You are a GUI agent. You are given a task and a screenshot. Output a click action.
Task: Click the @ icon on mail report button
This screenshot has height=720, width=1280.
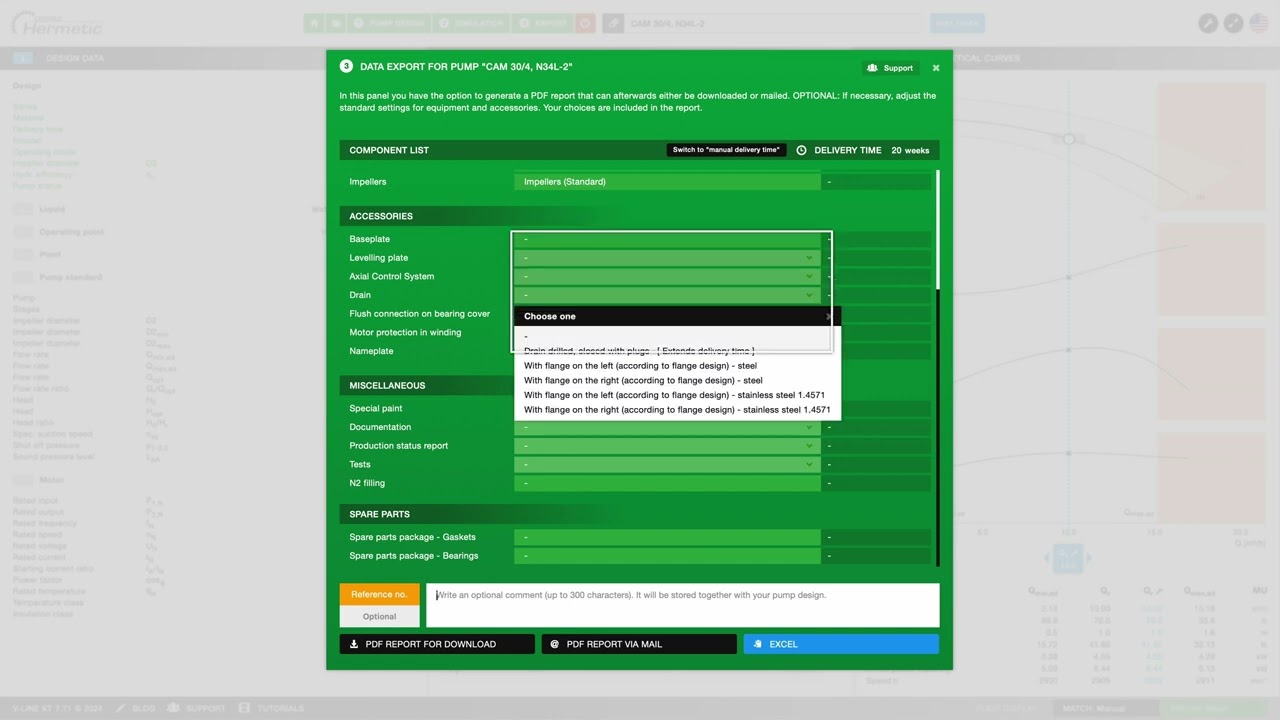click(x=555, y=644)
